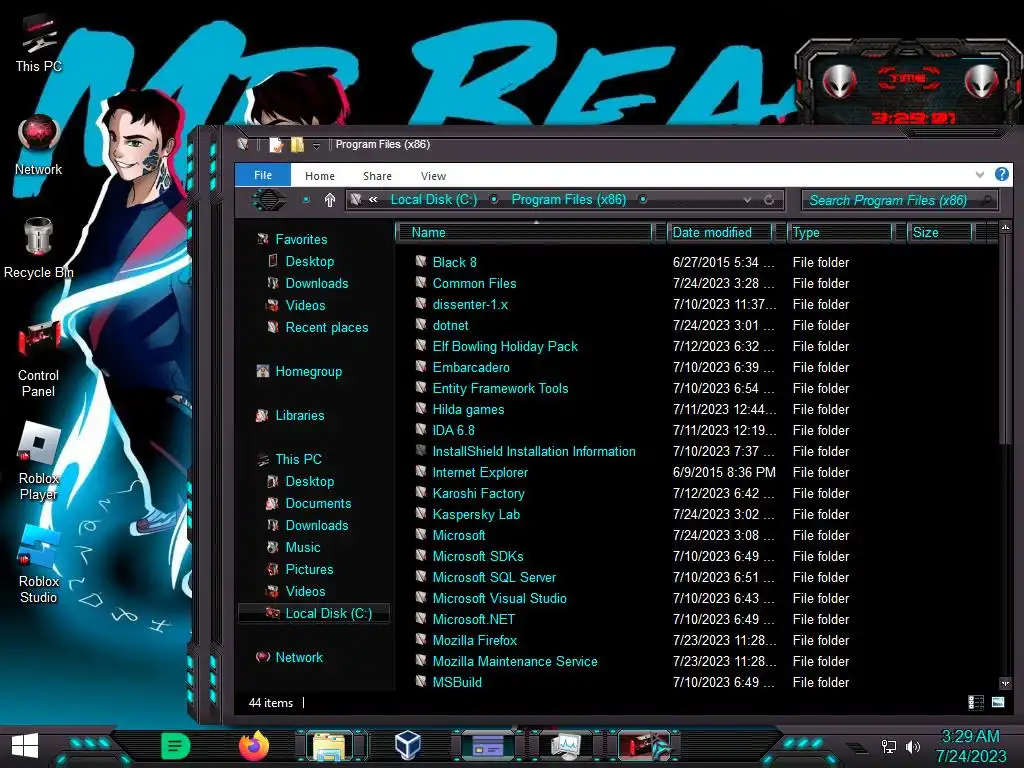Select Favorites in navigation pane

tap(301, 239)
